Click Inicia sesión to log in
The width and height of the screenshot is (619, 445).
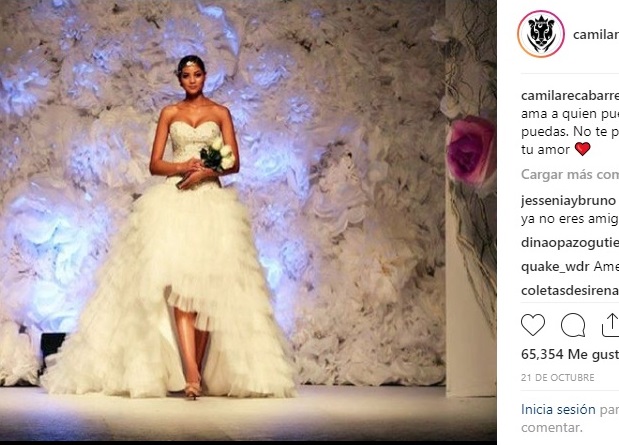pos(558,409)
